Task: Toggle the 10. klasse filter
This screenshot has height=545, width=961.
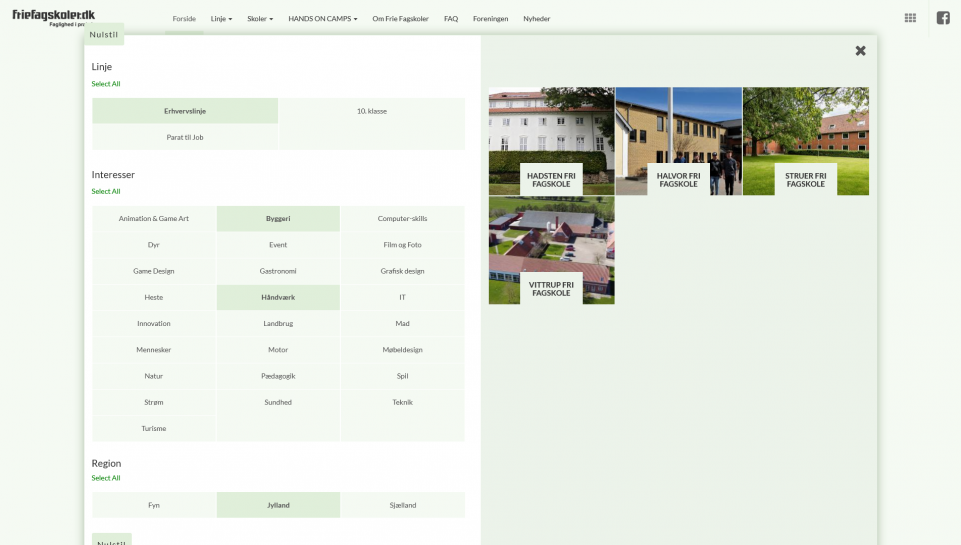Action: coord(372,111)
